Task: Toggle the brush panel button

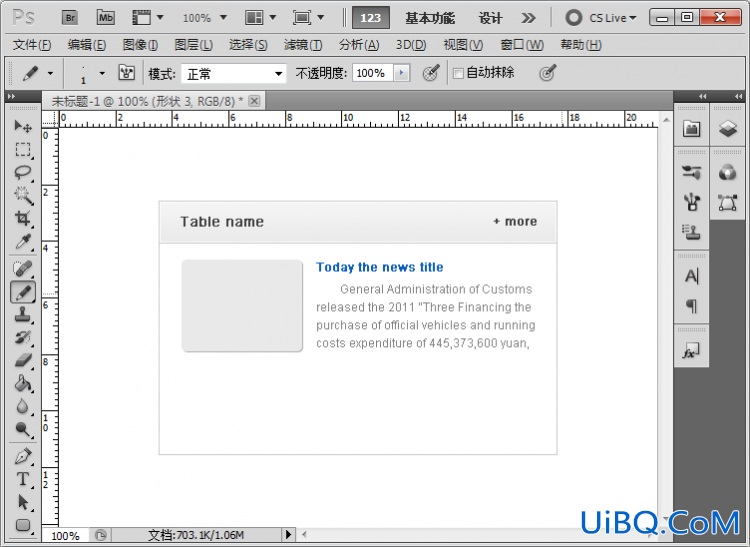Action: click(x=127, y=73)
